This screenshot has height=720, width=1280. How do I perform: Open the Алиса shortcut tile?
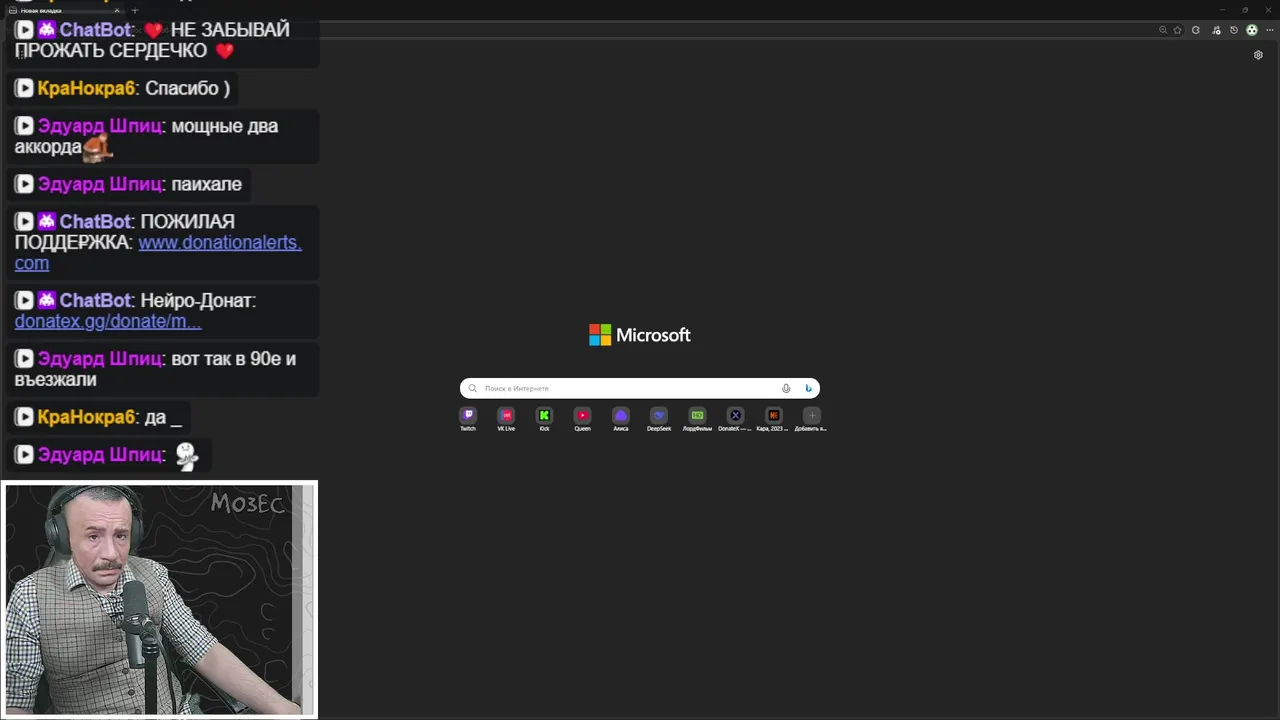coord(621,418)
